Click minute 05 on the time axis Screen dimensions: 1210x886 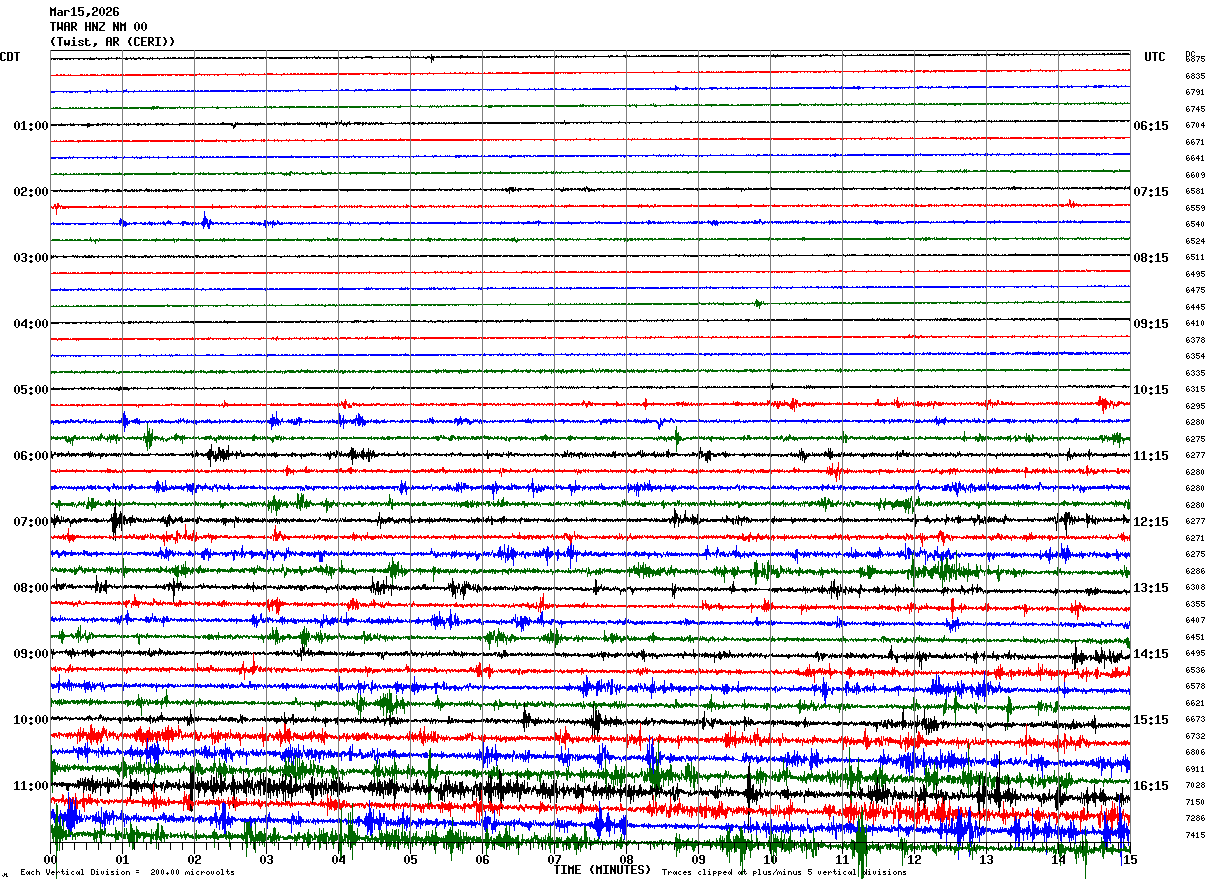(x=411, y=860)
